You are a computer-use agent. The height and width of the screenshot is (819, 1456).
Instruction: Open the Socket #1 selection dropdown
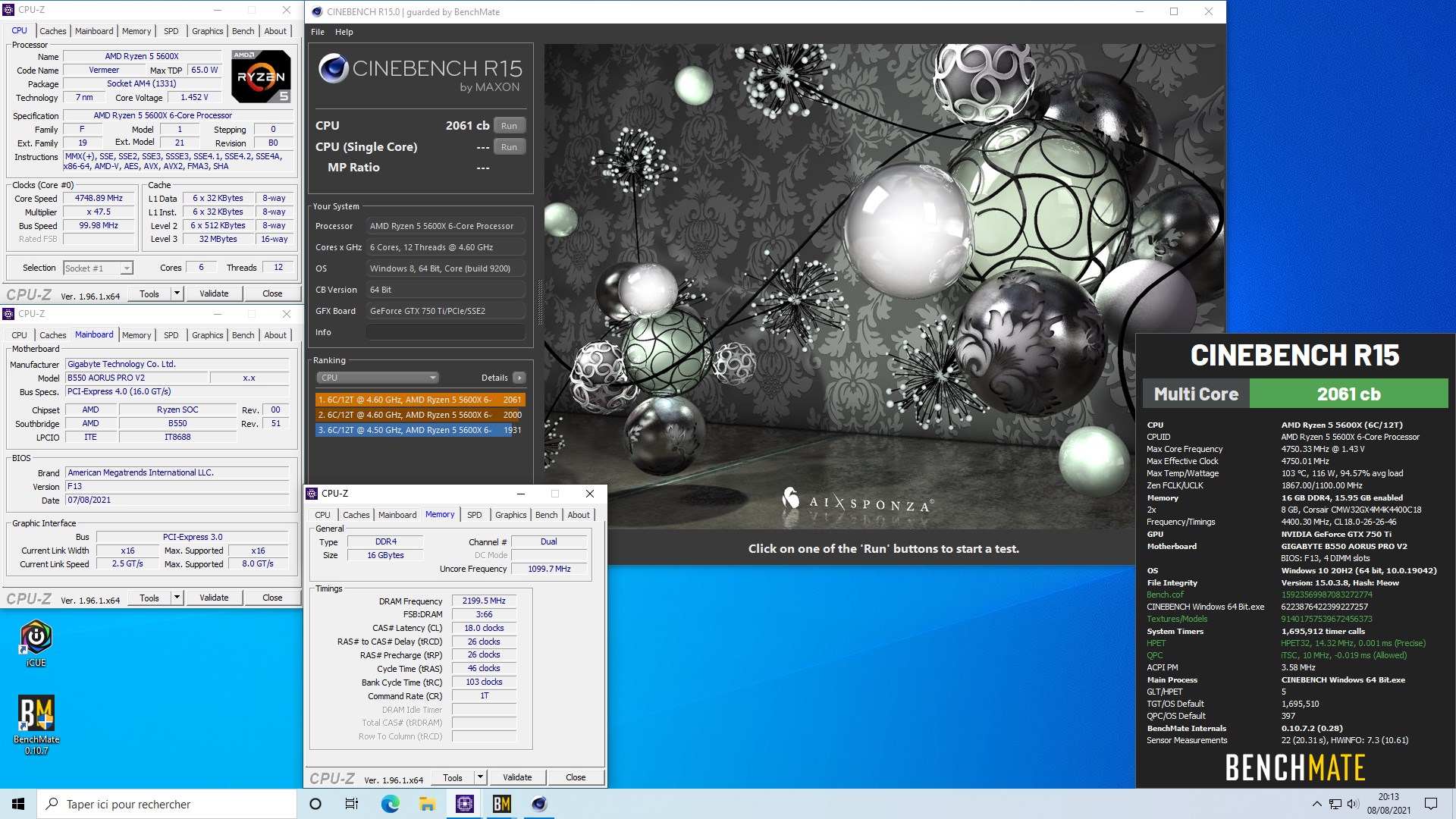(x=98, y=268)
